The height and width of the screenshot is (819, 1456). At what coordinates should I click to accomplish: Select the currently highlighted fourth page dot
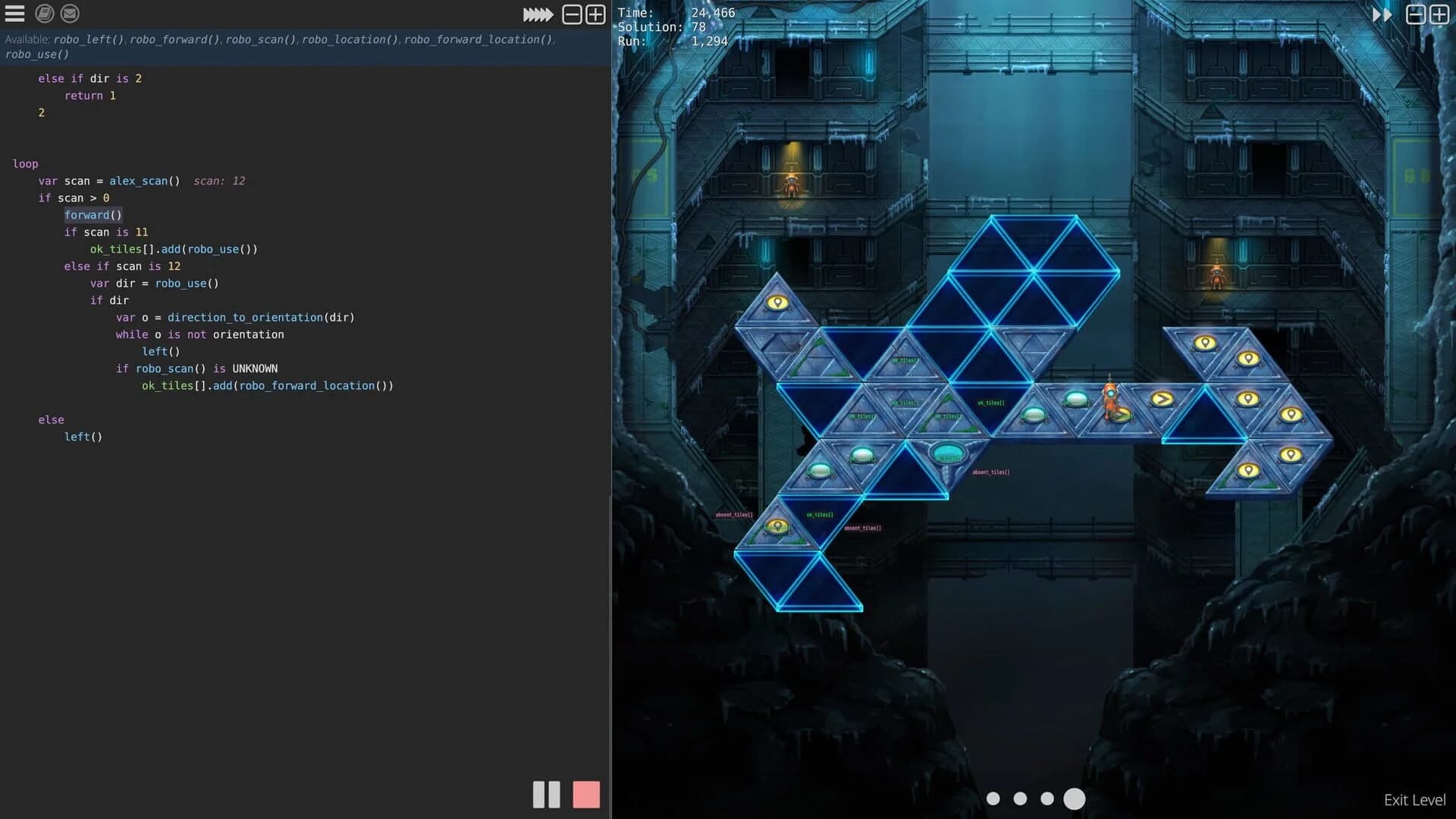click(x=1075, y=799)
